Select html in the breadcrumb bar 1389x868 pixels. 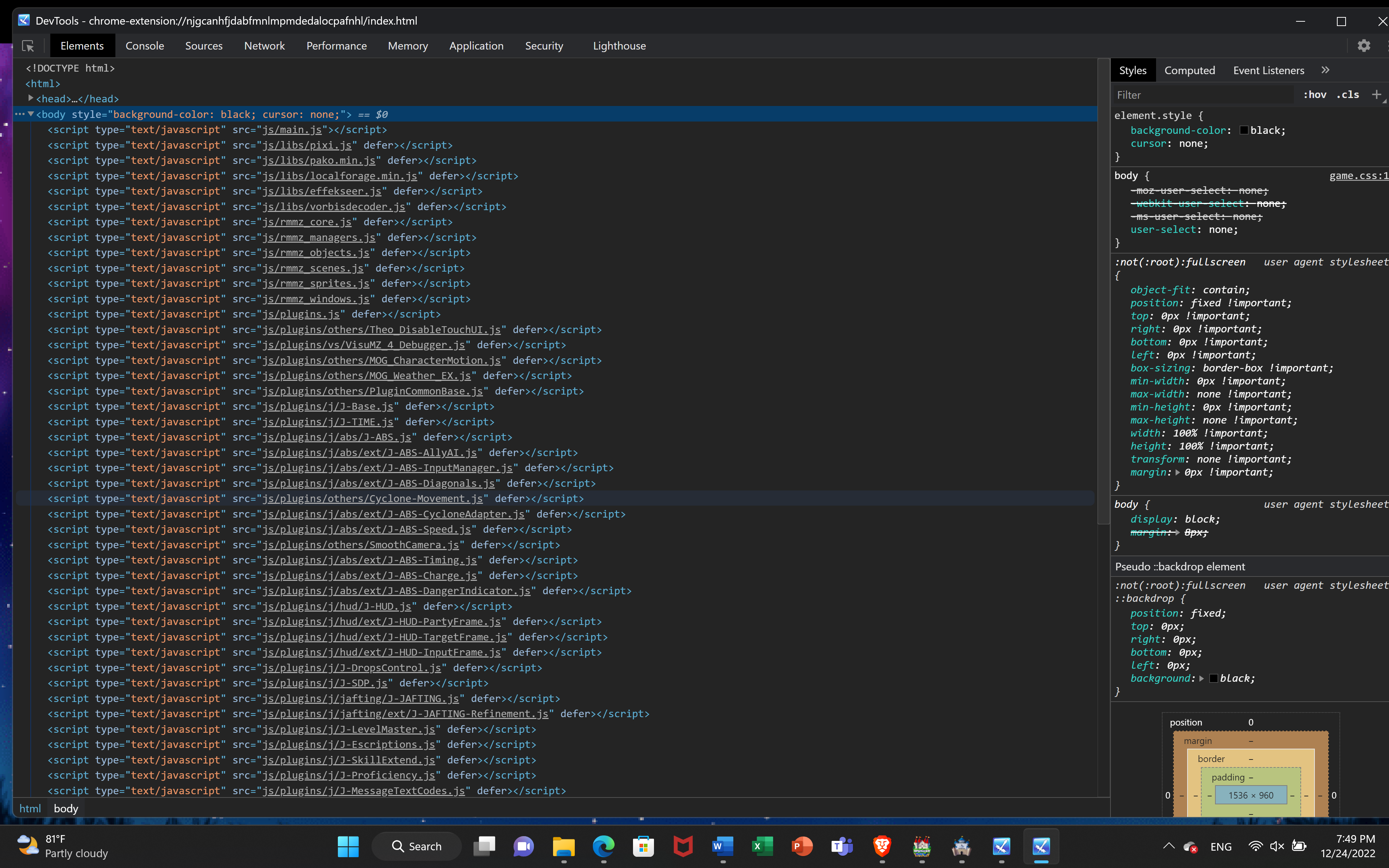point(30,808)
